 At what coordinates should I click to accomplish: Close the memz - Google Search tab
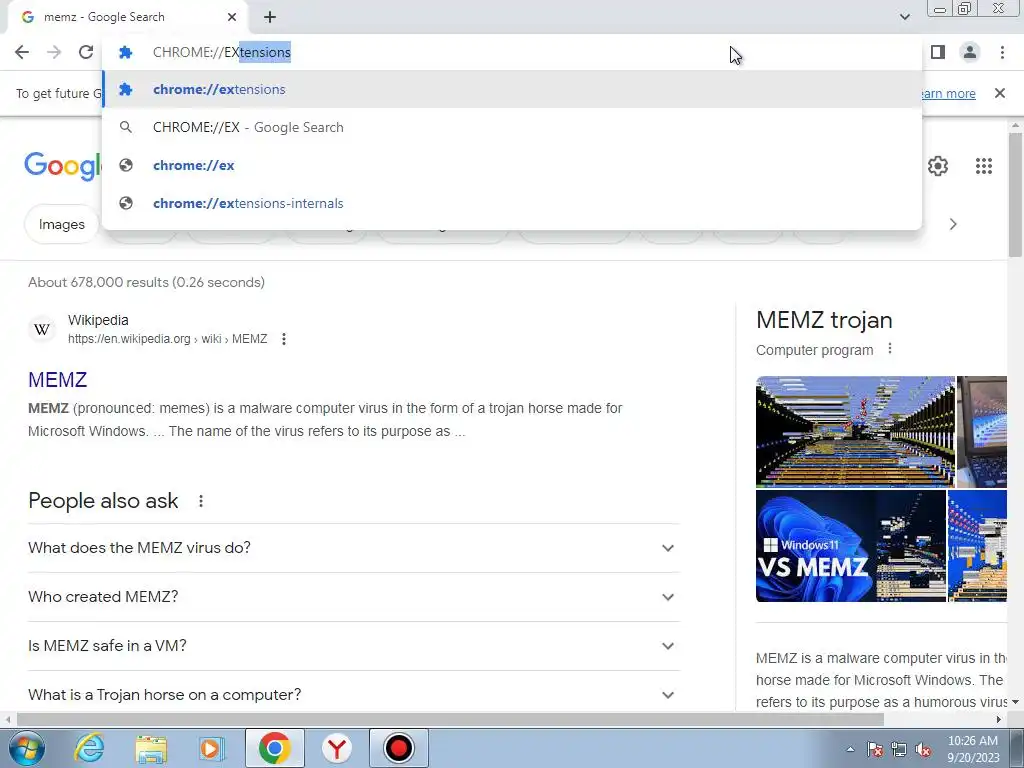click(232, 17)
